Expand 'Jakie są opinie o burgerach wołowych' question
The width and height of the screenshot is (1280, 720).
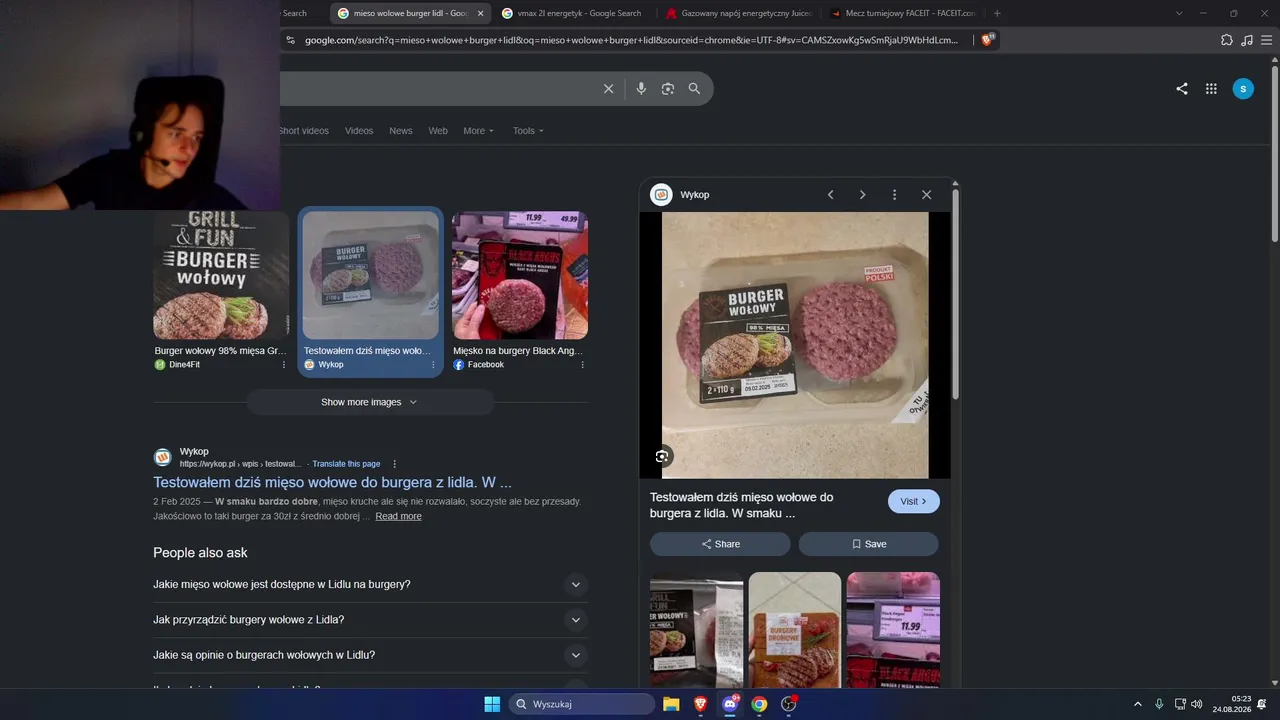pyautogui.click(x=370, y=655)
